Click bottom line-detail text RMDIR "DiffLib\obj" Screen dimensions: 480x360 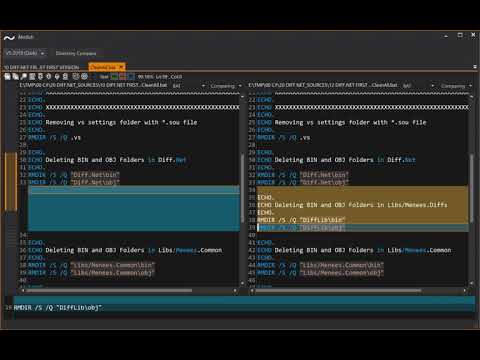[x=57, y=308]
